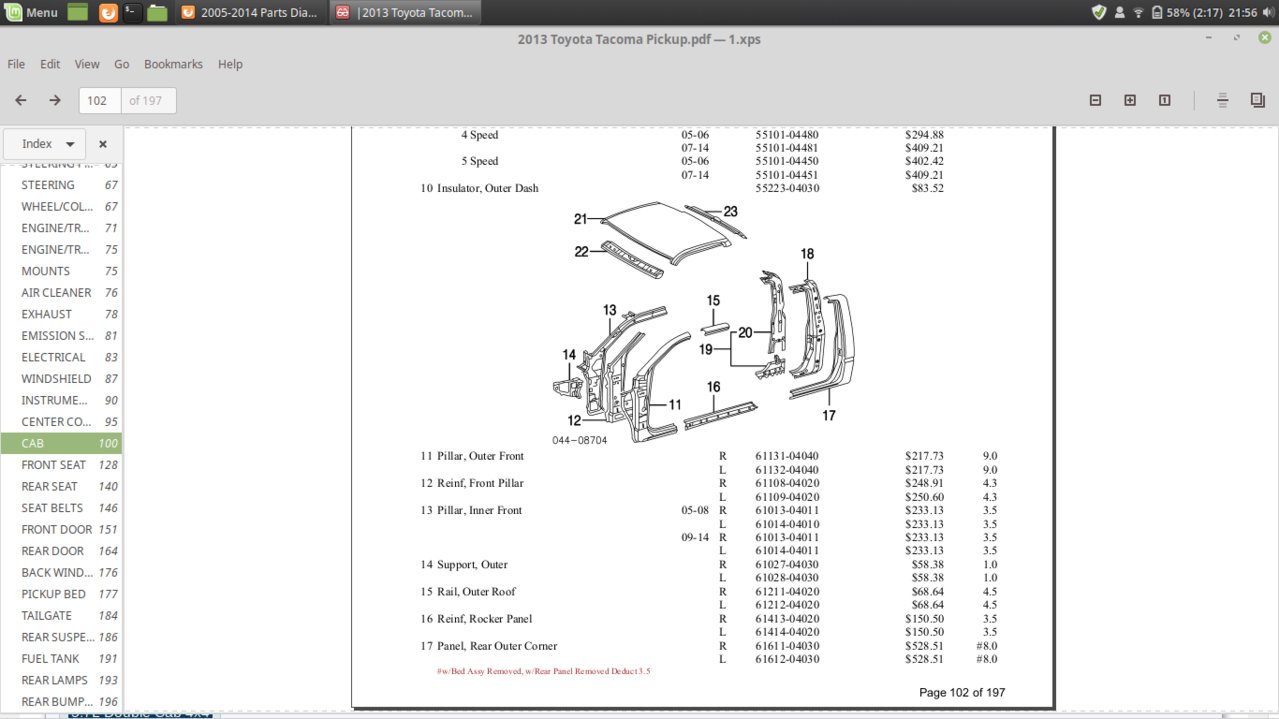Switch to the 2005-2014 Parts Dia... window
The image size is (1279, 719).
pos(249,13)
